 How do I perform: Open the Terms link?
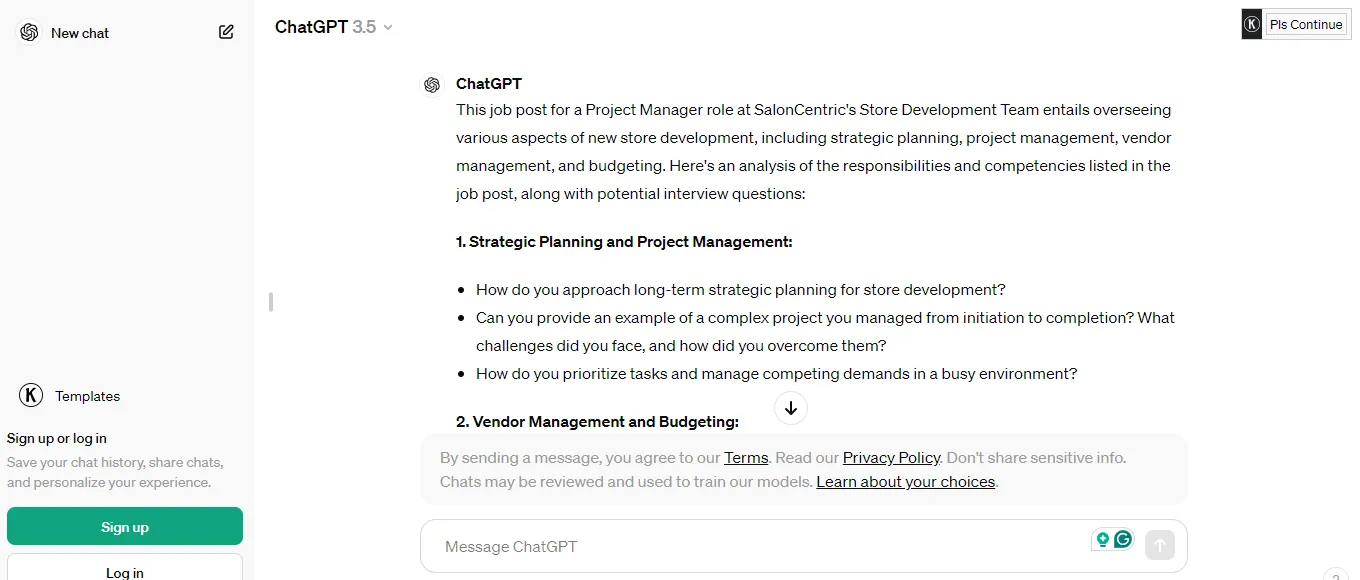coord(746,457)
